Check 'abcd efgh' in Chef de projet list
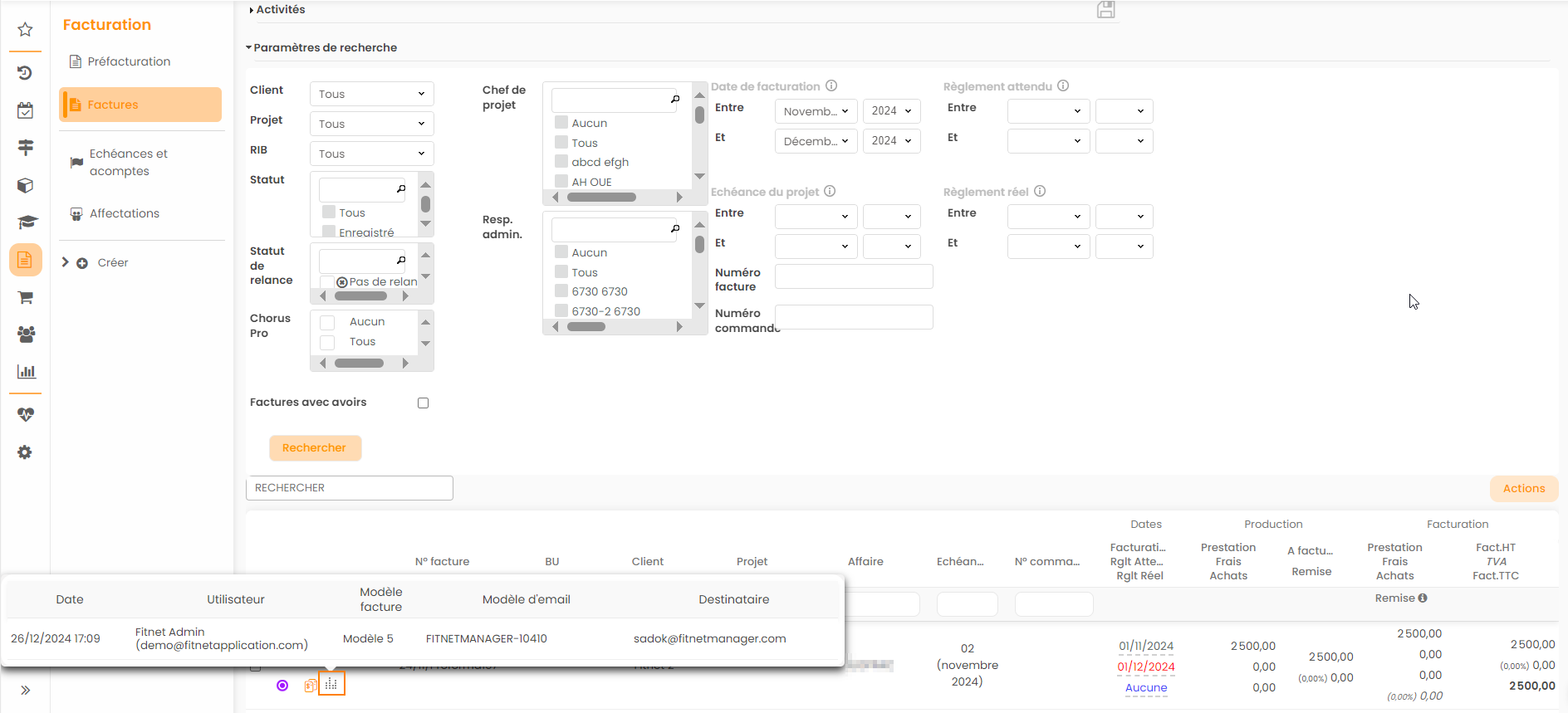Viewport: 1568px width, 713px height. pos(562,162)
